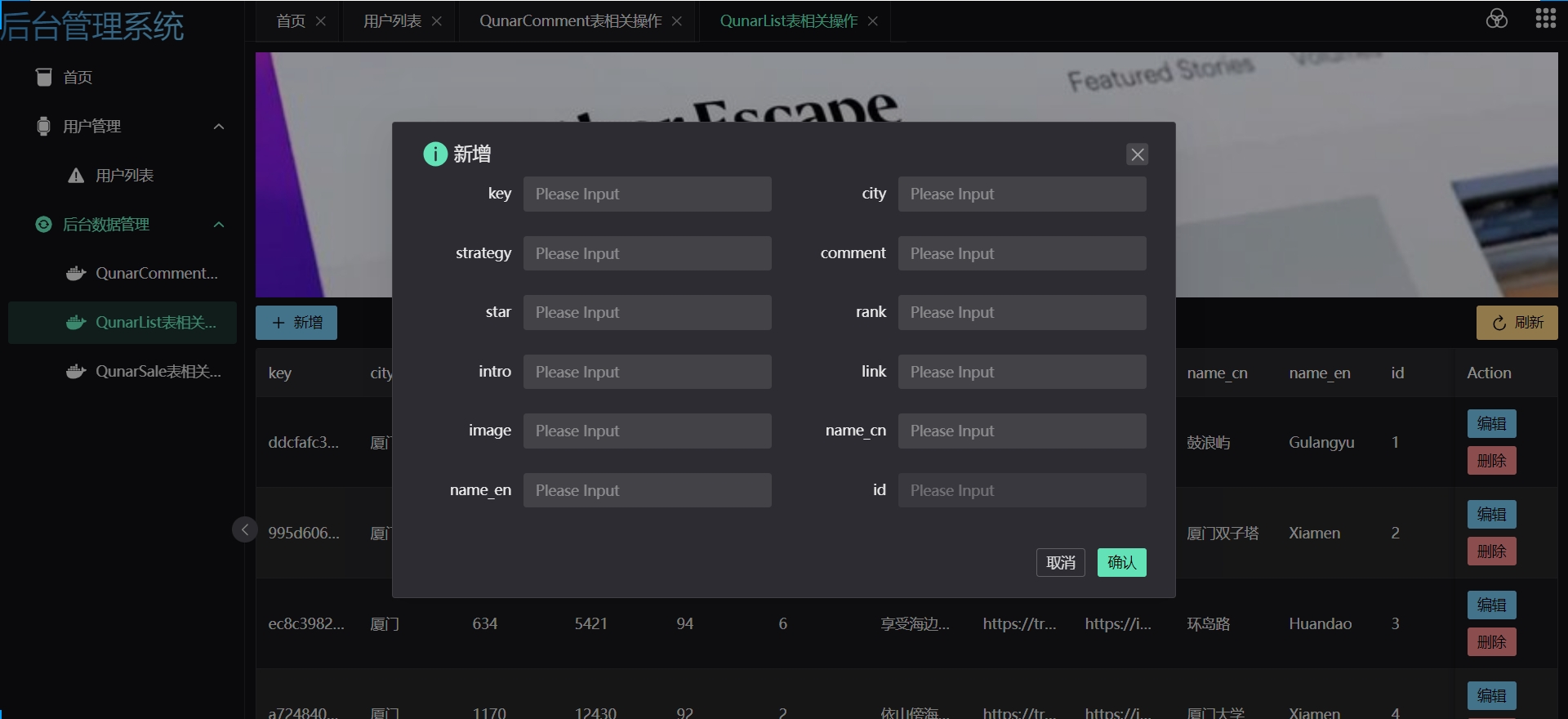Viewport: 1568px width, 719px height.
Task: Focus the name_cn input field
Action: (x=1022, y=431)
